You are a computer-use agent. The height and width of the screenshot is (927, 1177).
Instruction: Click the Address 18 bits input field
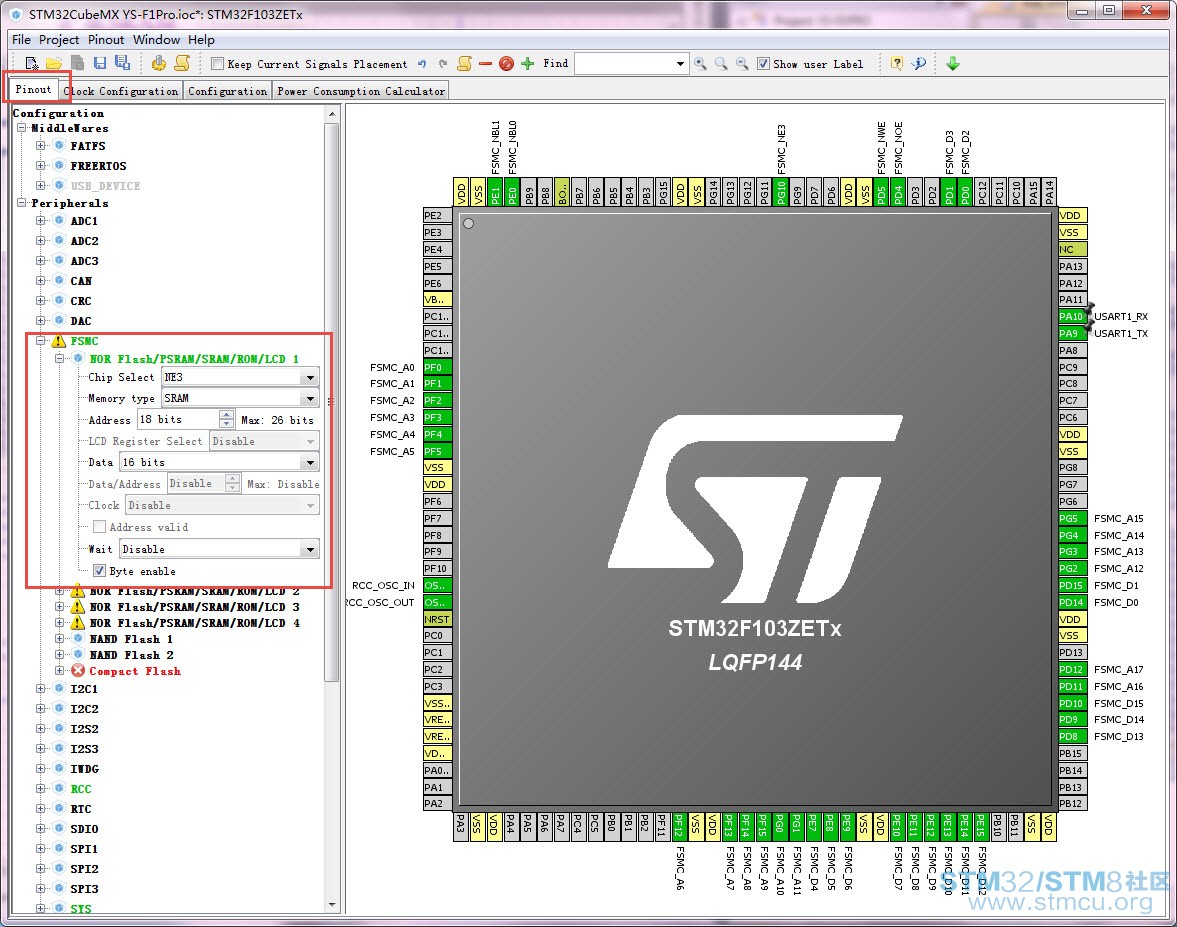(179, 420)
